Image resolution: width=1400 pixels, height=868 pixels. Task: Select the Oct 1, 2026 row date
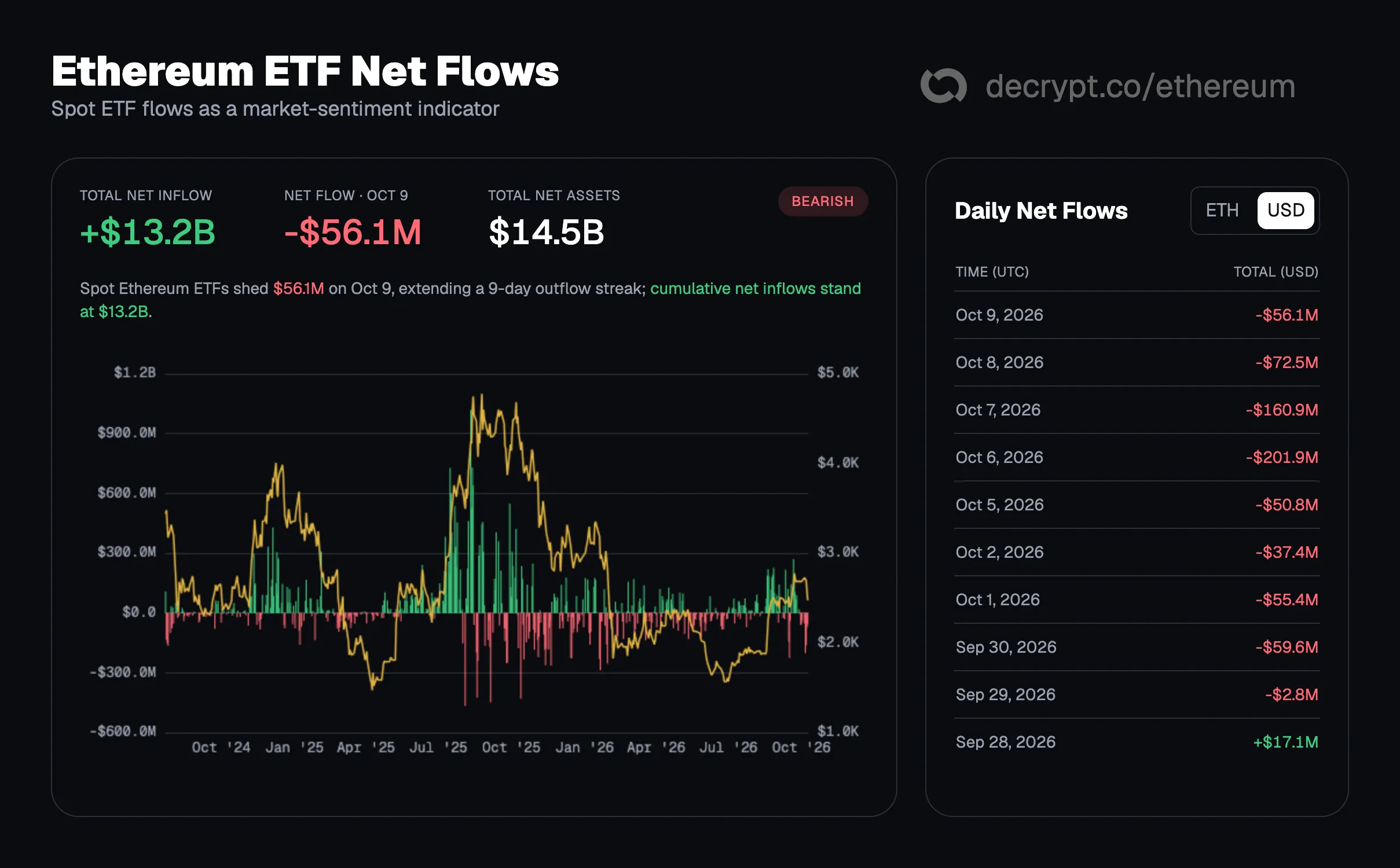[998, 599]
